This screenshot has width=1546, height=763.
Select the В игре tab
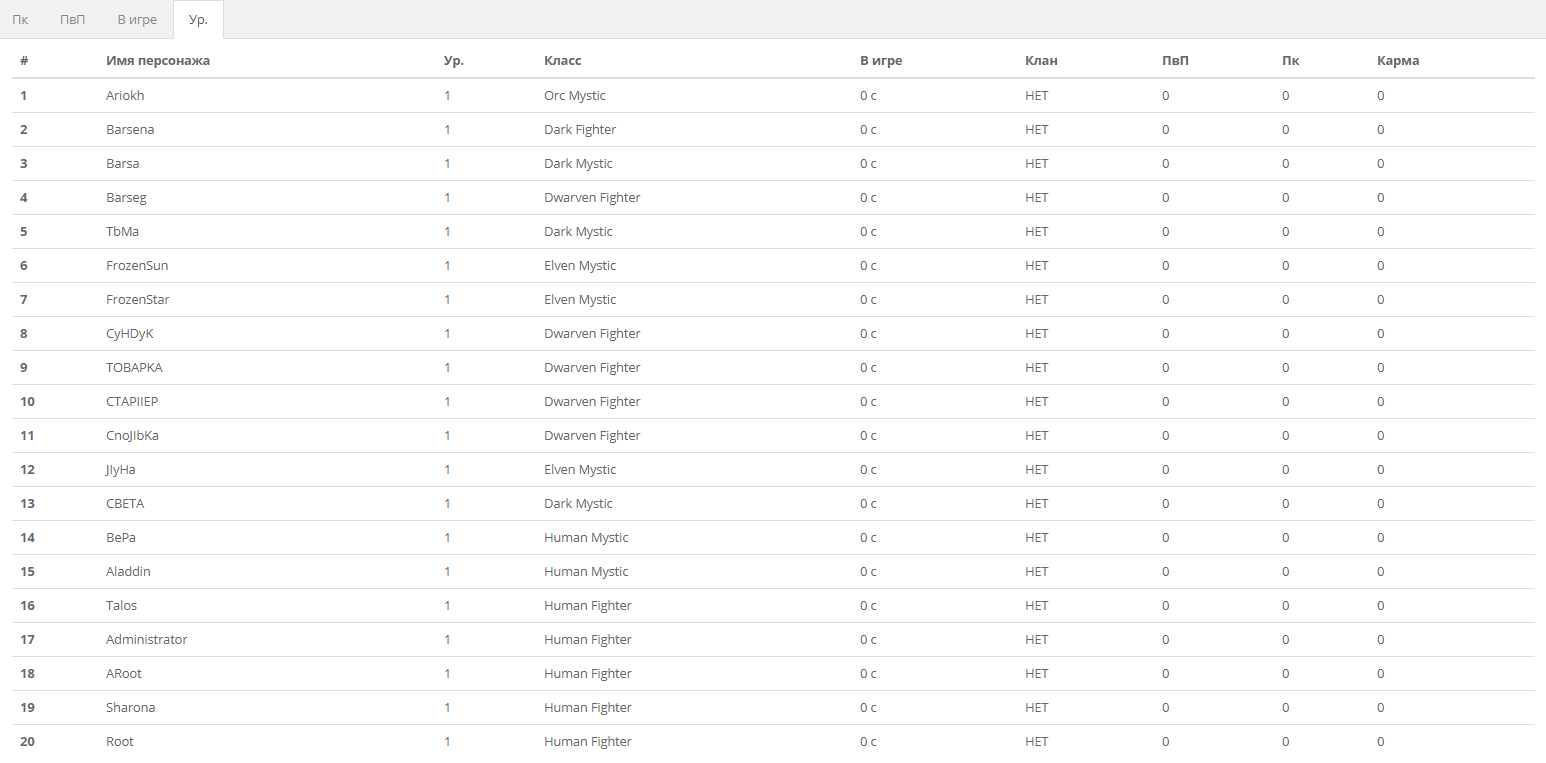click(137, 20)
